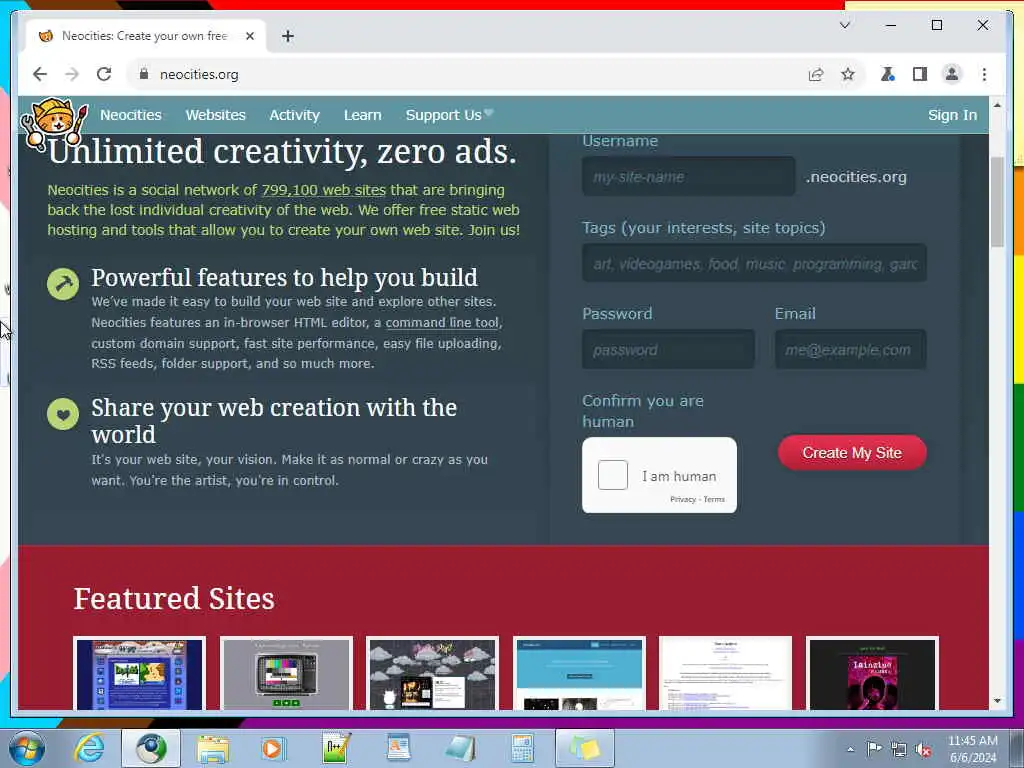Open the Activity nav item
This screenshot has width=1024, height=768.
tap(295, 115)
